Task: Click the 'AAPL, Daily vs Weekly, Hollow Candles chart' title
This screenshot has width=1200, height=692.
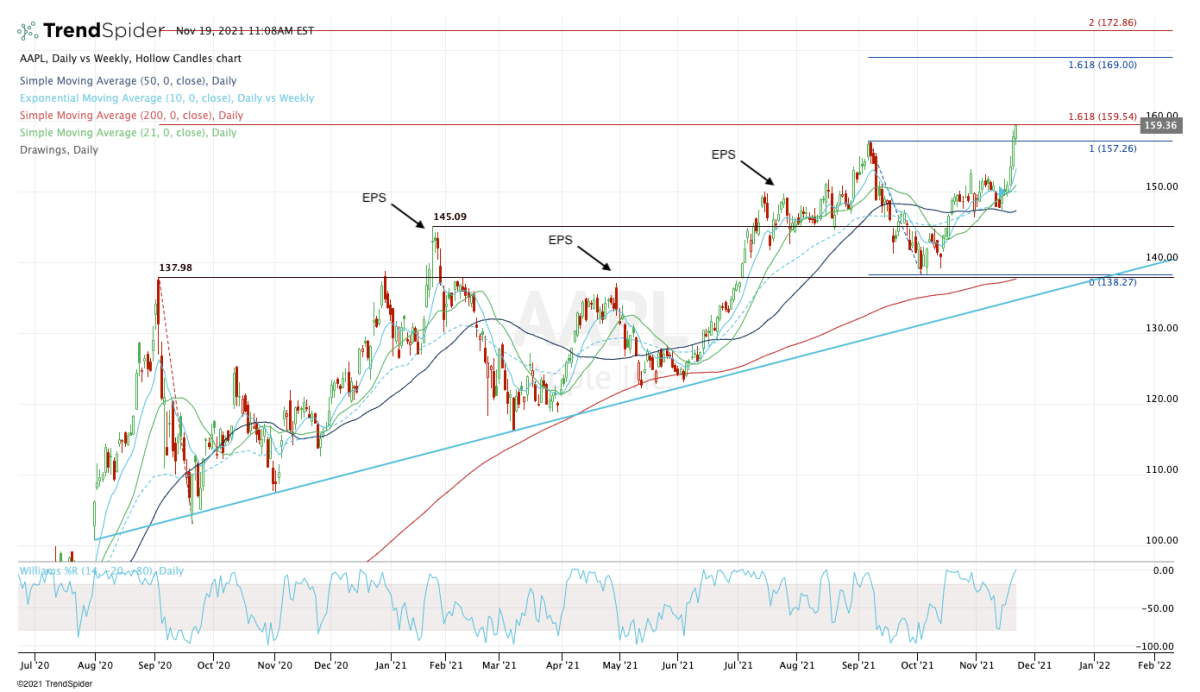Action: click(130, 59)
